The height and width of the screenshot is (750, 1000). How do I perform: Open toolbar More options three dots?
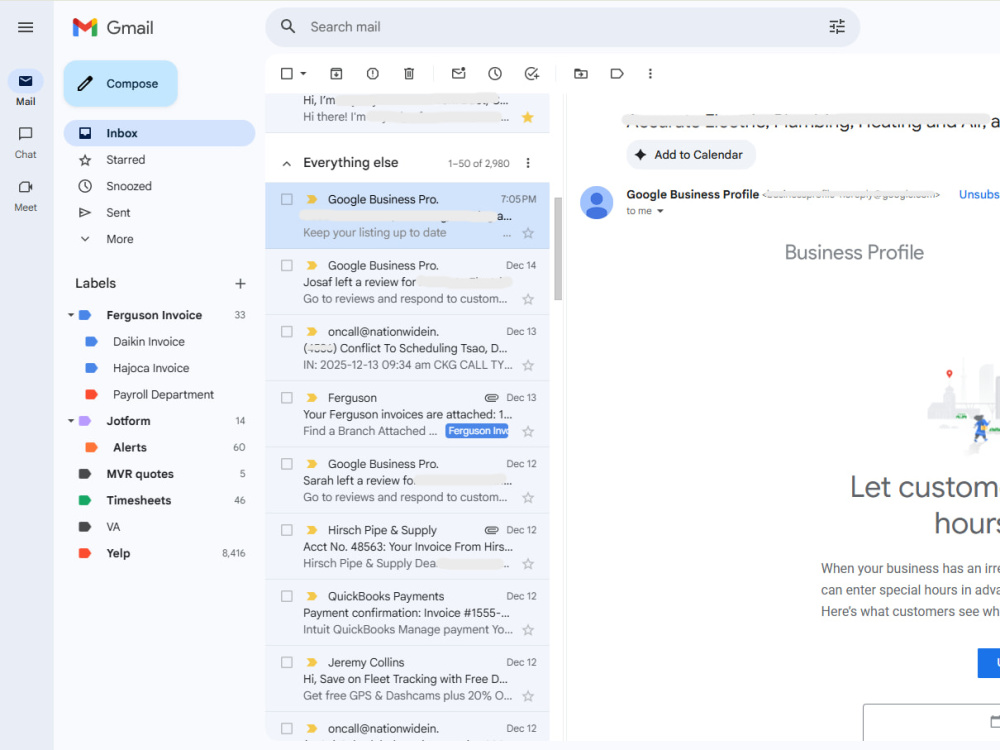(x=650, y=74)
